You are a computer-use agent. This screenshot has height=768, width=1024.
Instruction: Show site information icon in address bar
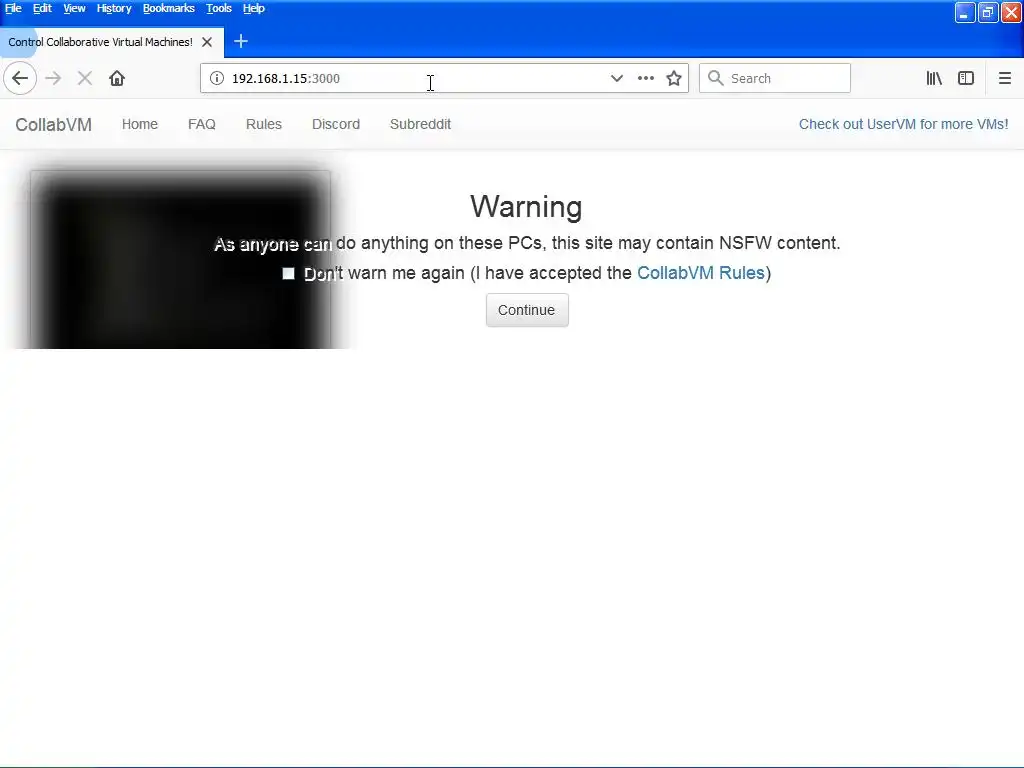tap(217, 78)
